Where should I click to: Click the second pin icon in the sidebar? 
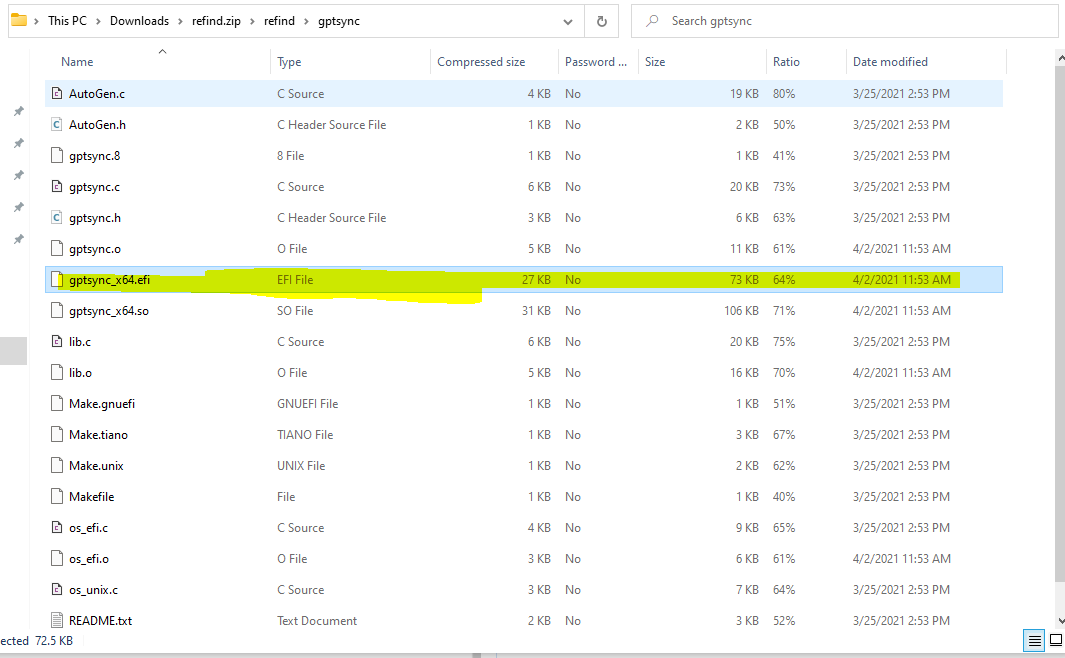pyautogui.click(x=17, y=143)
